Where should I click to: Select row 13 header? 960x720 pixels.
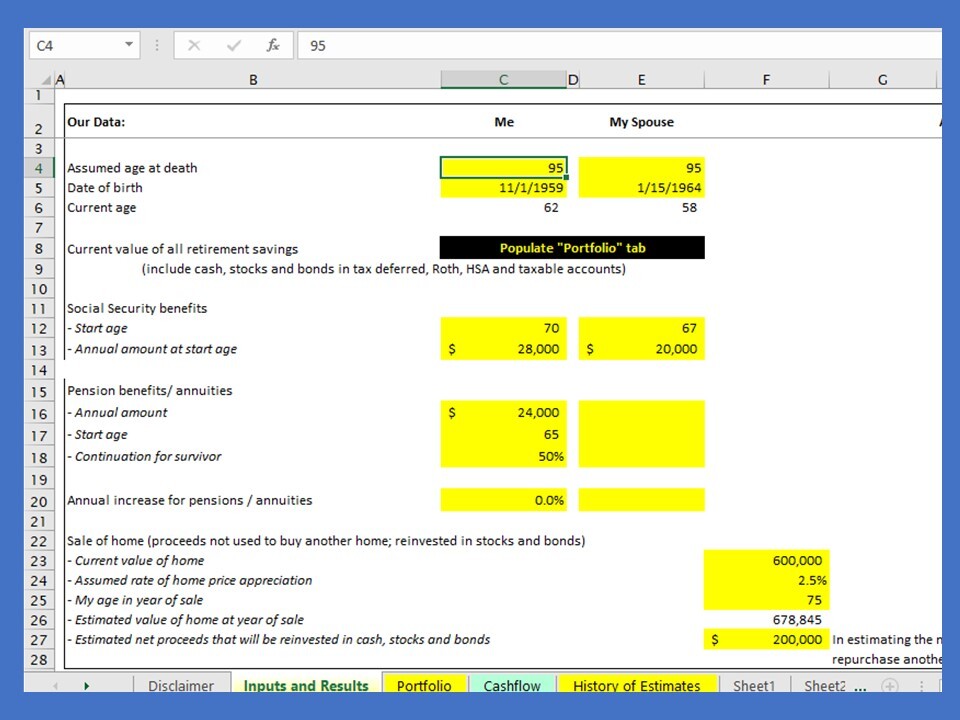click(39, 350)
